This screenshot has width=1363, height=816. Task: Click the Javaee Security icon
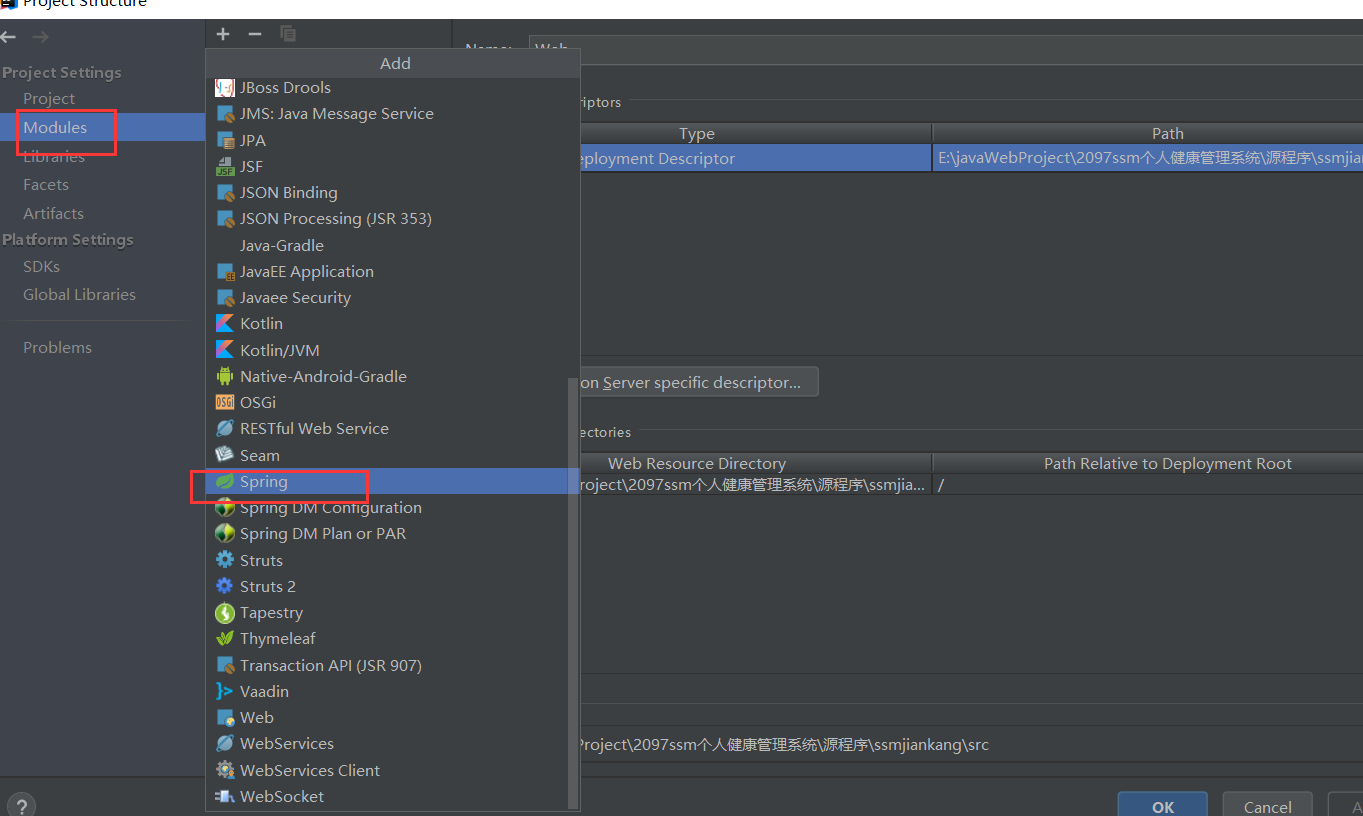225,298
